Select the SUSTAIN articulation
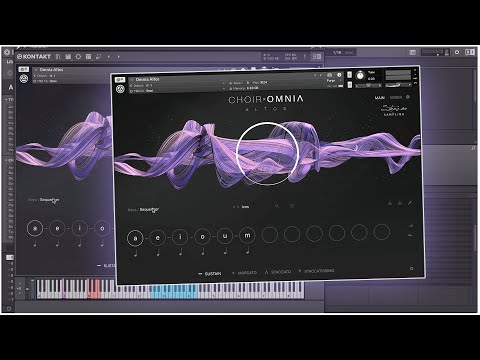 click(x=210, y=274)
